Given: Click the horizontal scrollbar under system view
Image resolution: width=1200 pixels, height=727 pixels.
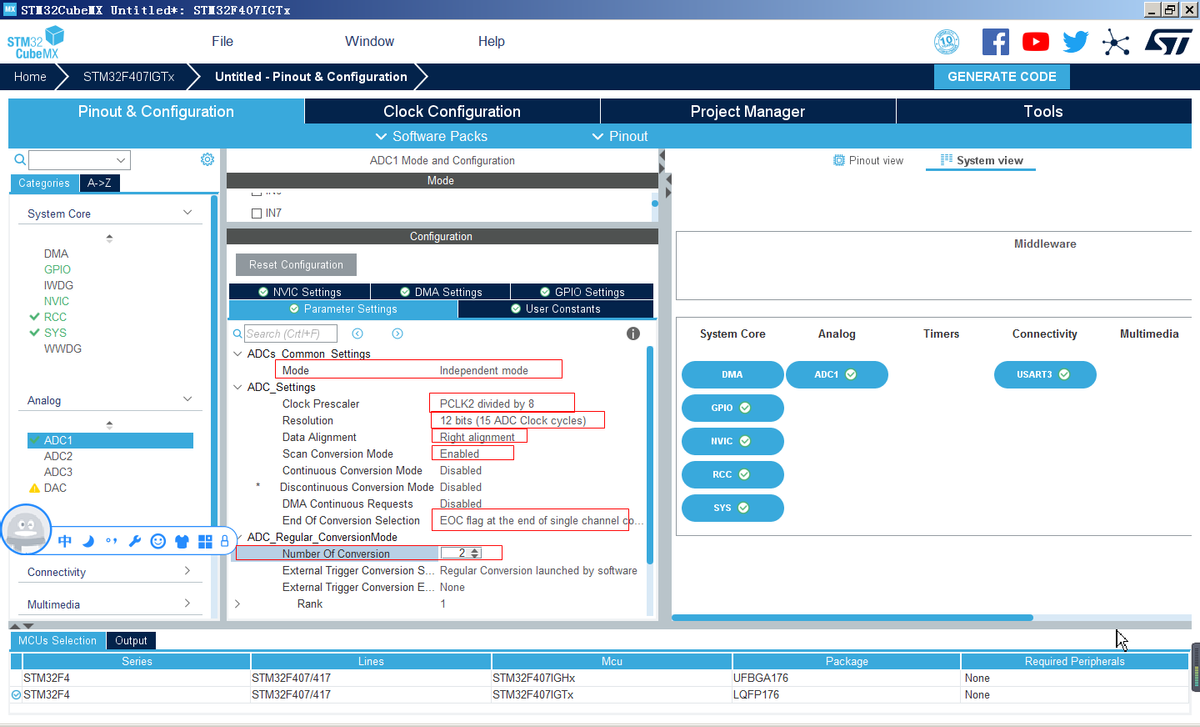Looking at the screenshot, I should tap(852, 617).
